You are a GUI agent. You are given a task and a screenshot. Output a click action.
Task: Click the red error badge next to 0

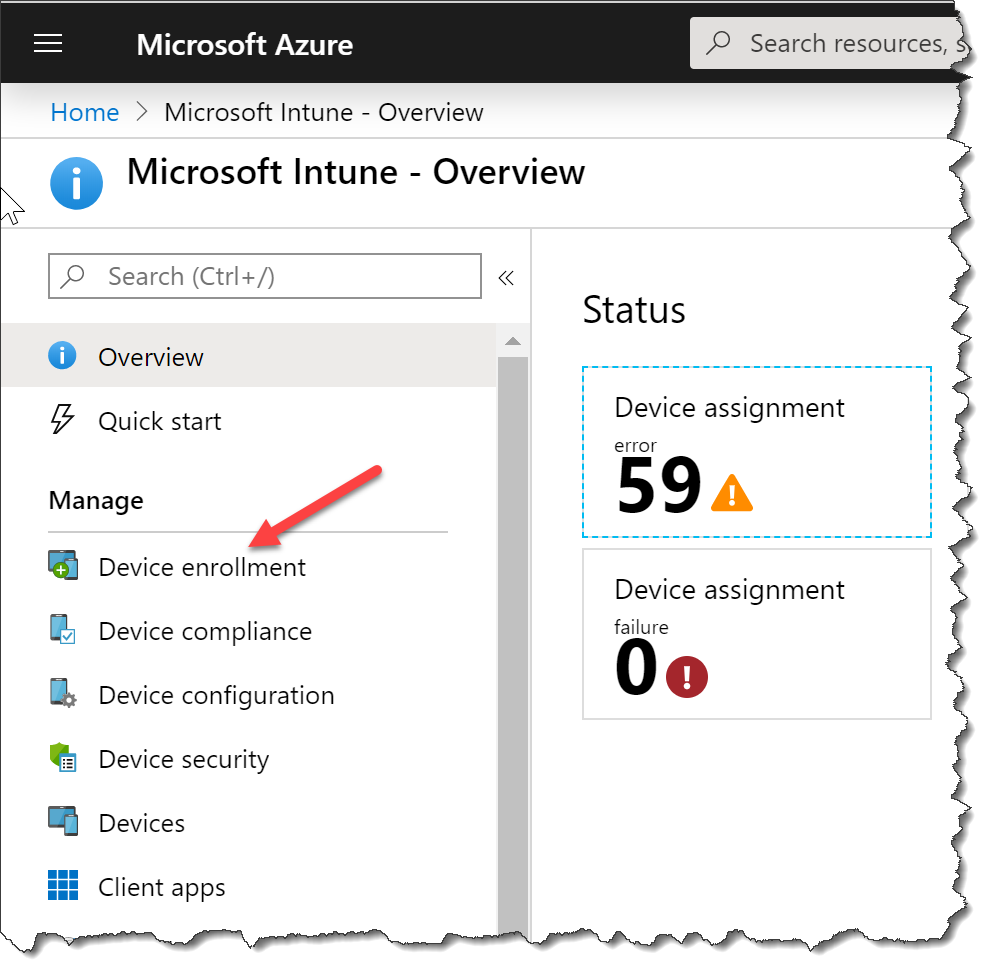tap(686, 677)
